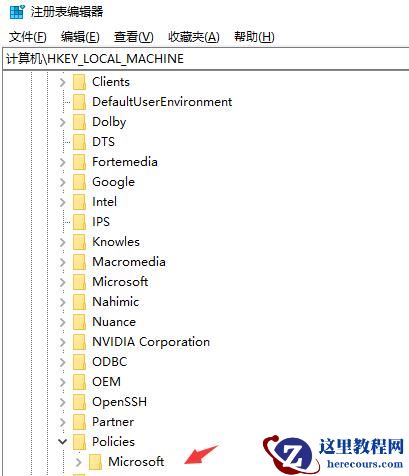Open the 查看(V) menu

[134, 37]
